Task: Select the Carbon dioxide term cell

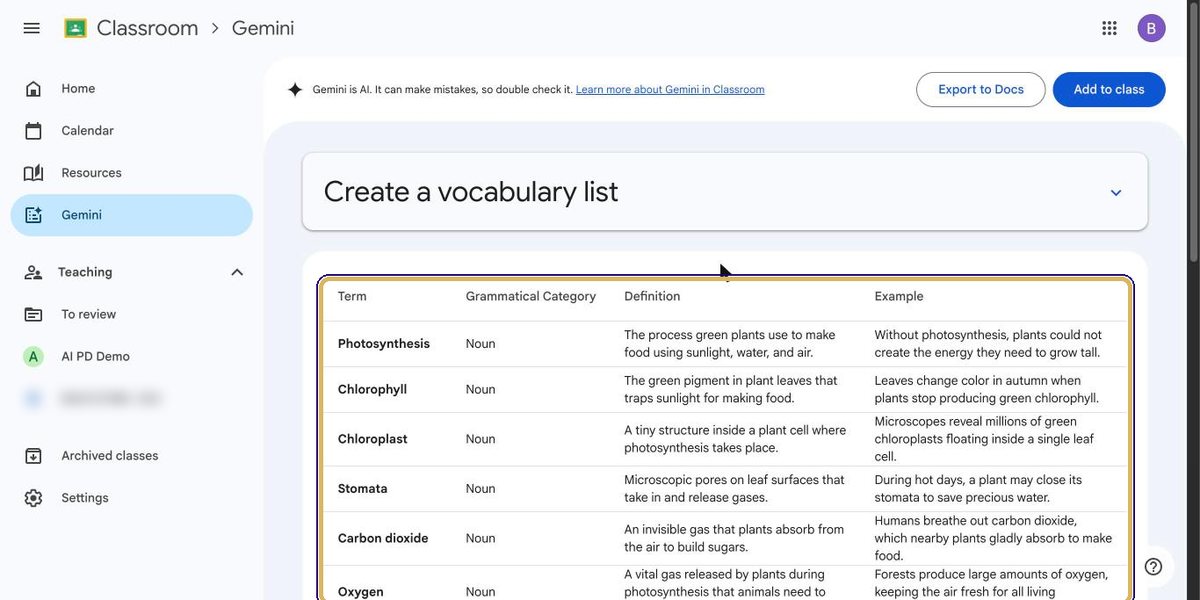Action: (383, 538)
